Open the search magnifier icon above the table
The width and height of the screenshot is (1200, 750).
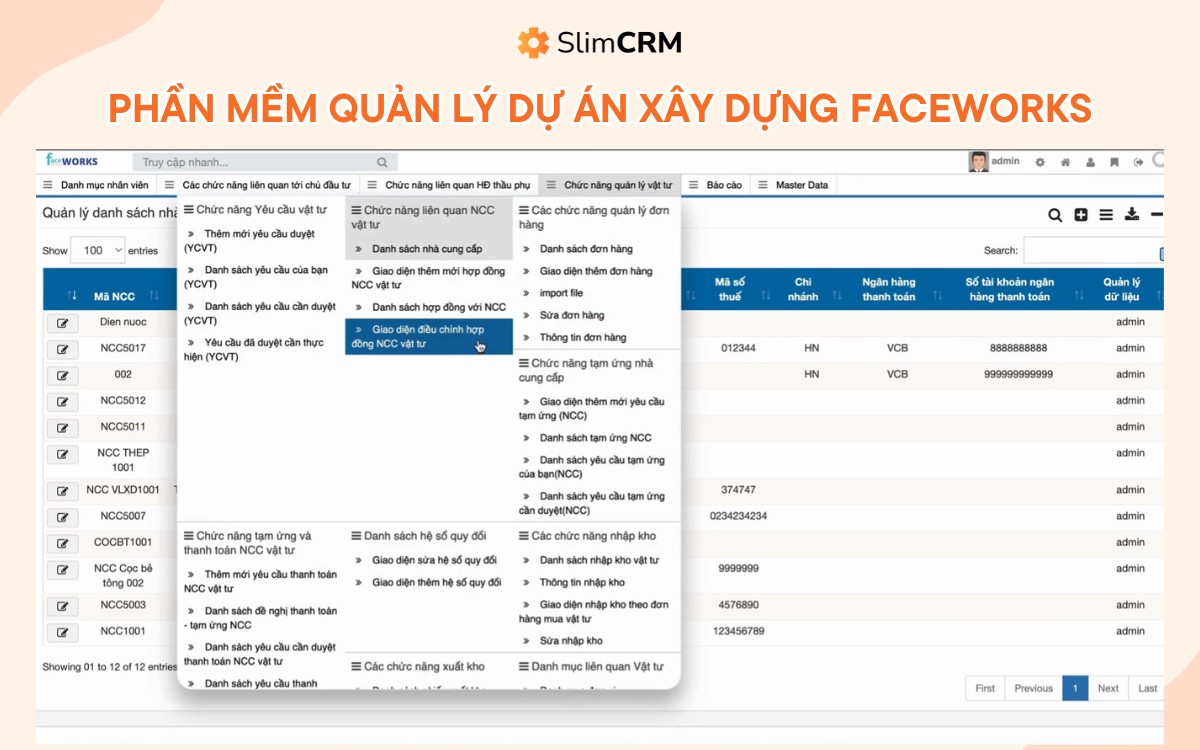(x=1055, y=214)
